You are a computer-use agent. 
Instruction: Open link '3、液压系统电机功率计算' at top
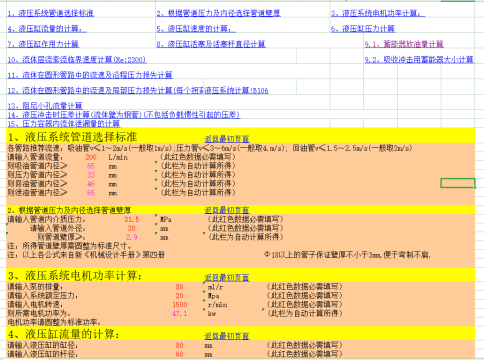378,13
